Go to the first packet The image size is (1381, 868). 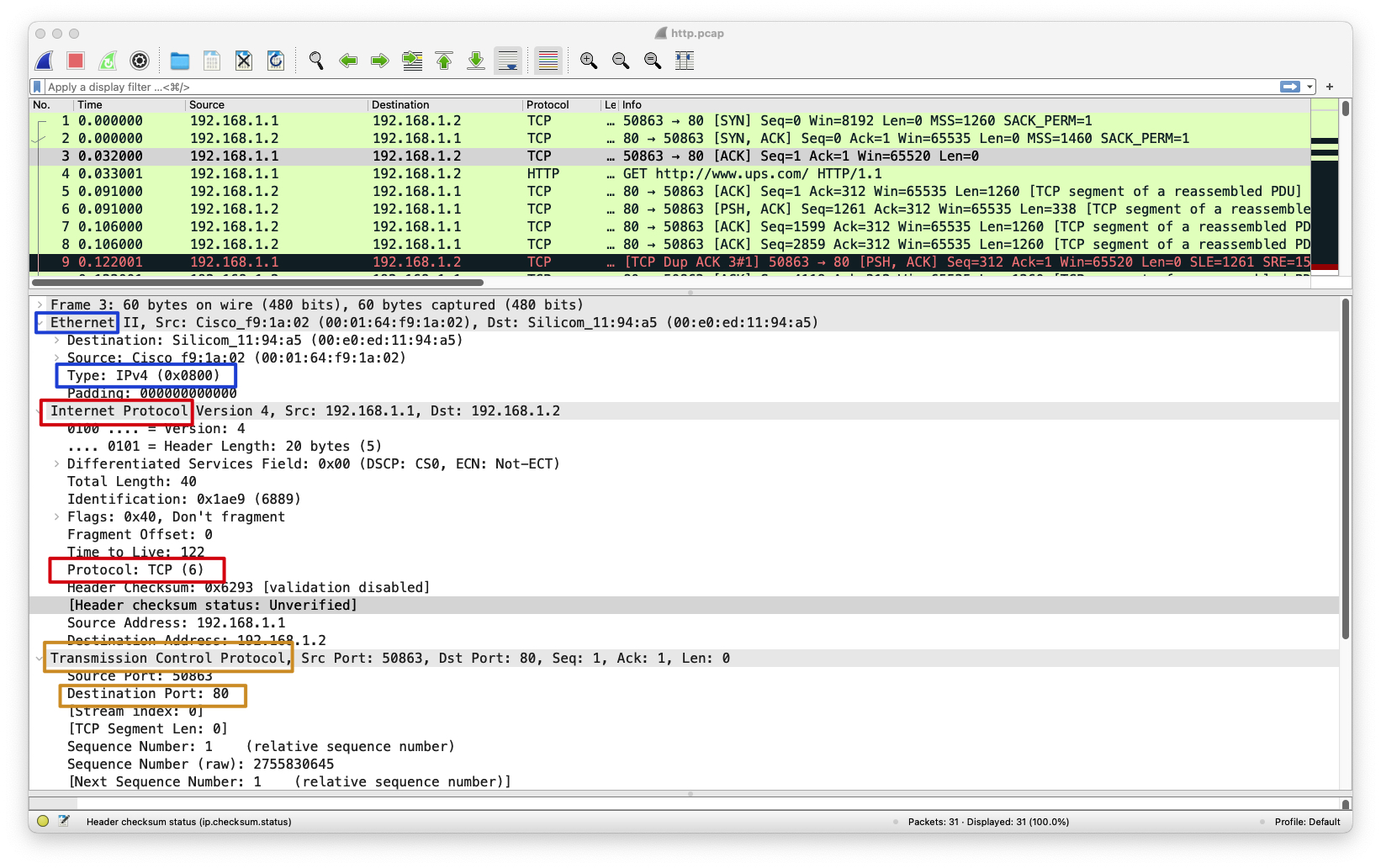pos(443,60)
